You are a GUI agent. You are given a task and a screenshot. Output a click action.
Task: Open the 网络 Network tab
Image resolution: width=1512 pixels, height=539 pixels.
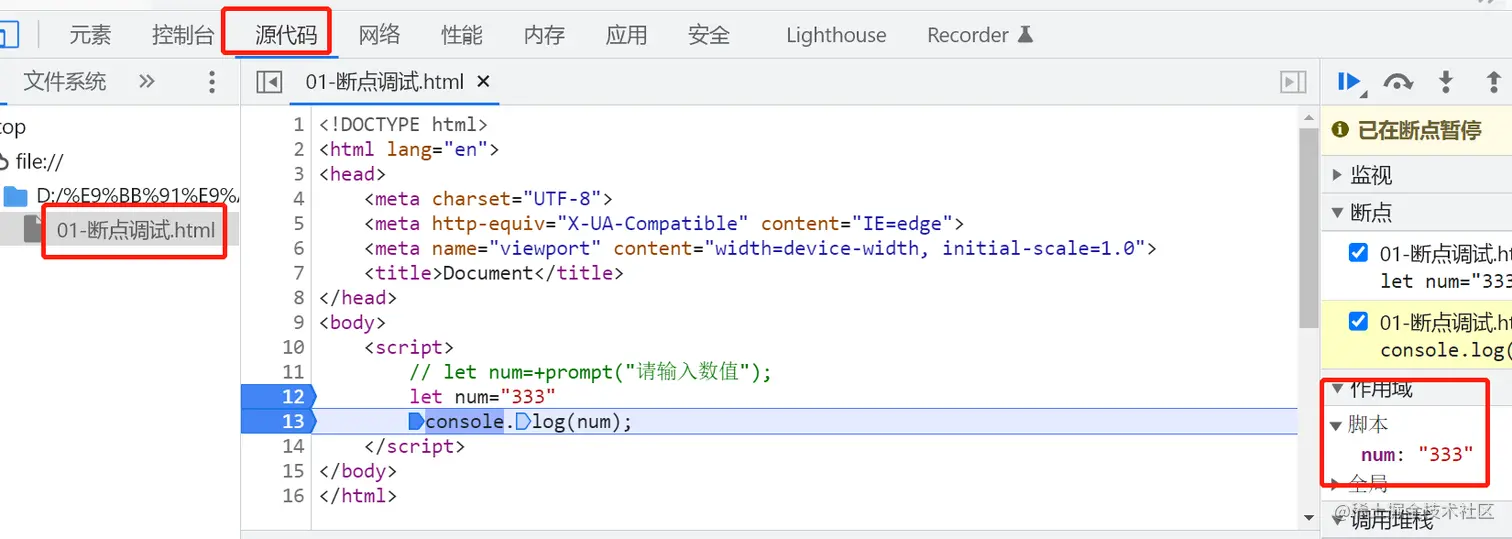point(379,35)
